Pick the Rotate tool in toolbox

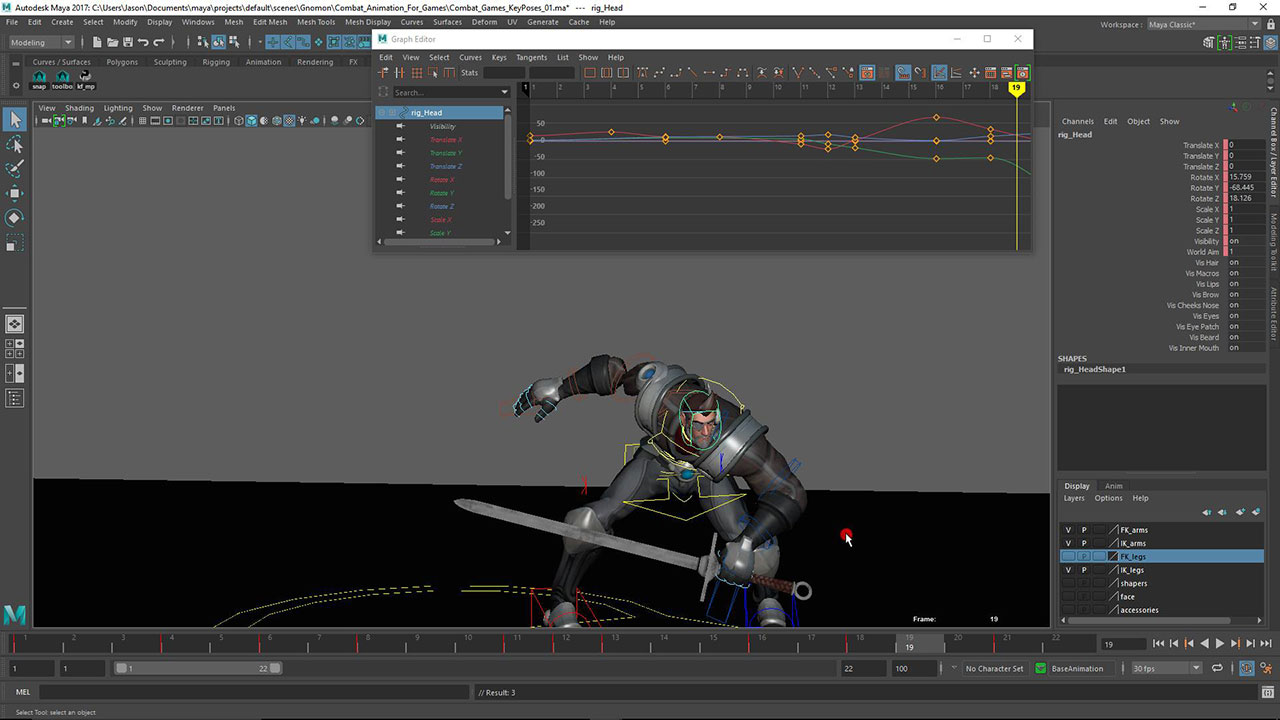click(15, 218)
